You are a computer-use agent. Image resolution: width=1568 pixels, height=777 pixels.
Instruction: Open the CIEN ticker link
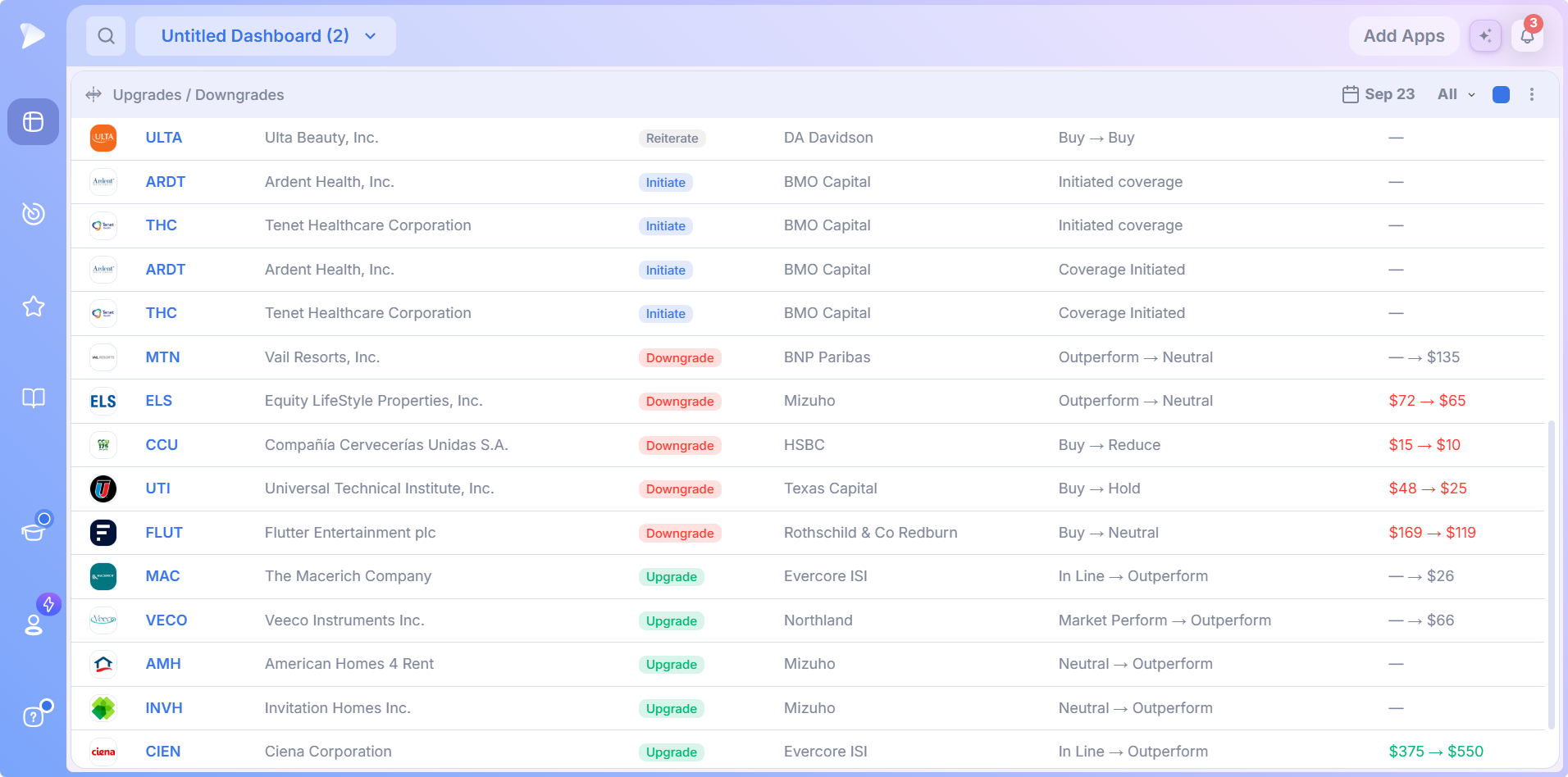(163, 752)
